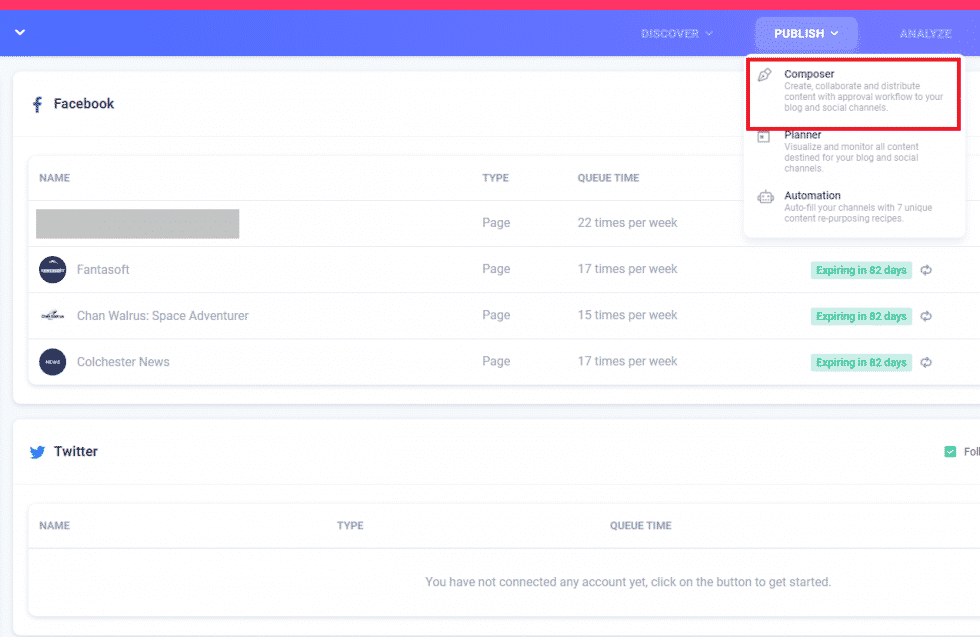Viewport: 980px width, 637px height.
Task: Switch to the ANALYZE menu
Action: [x=925, y=33]
